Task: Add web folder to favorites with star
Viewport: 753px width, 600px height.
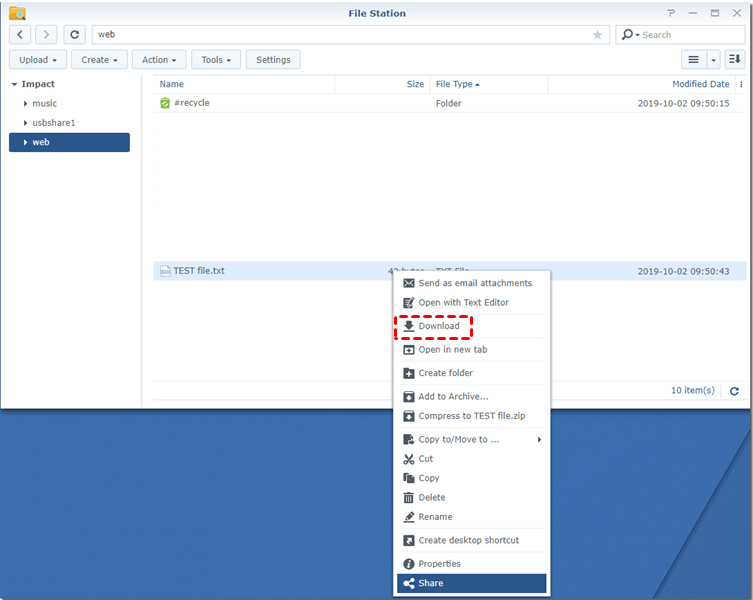Action: 597,35
